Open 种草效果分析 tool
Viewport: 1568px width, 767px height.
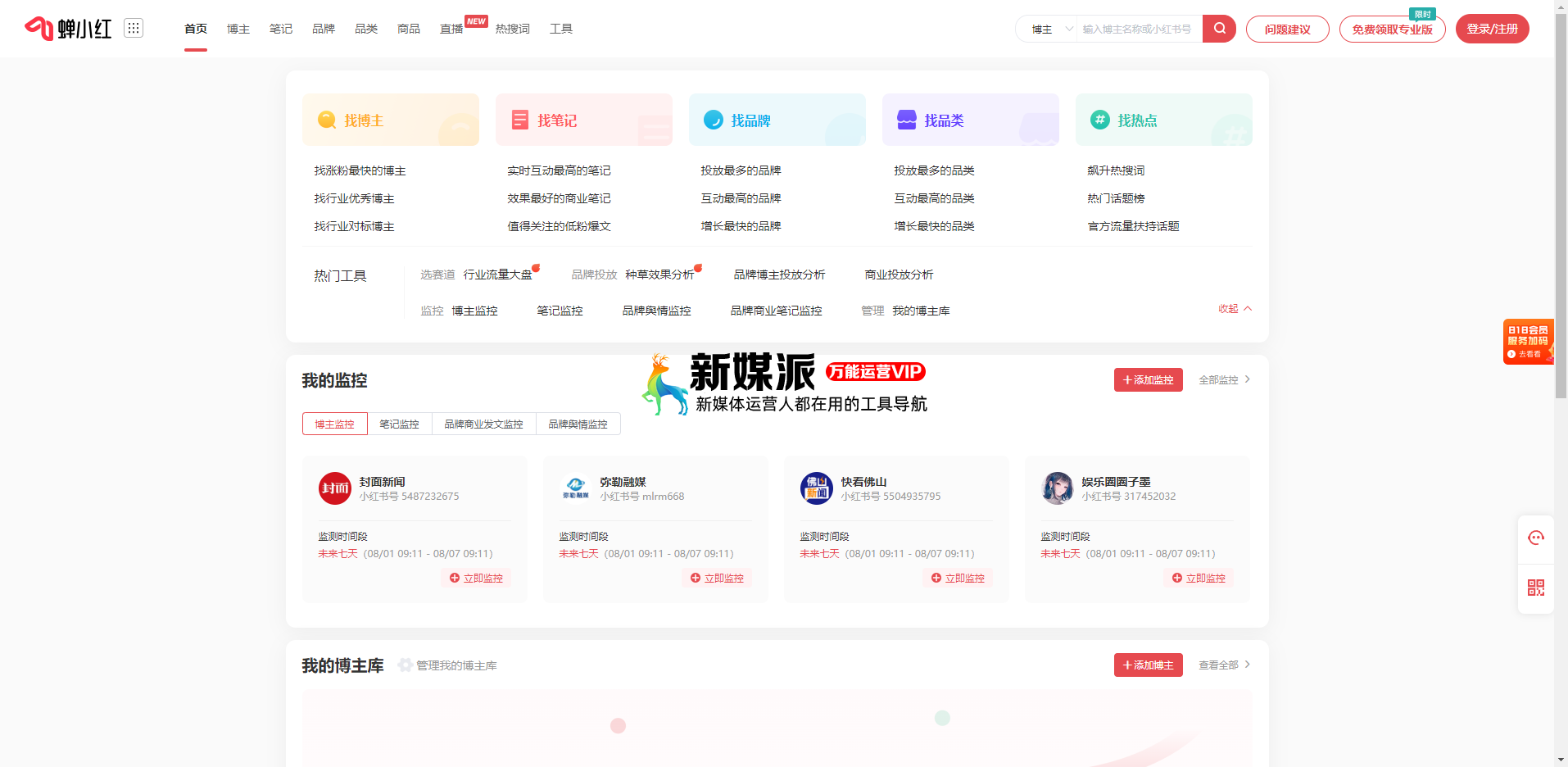[660, 275]
